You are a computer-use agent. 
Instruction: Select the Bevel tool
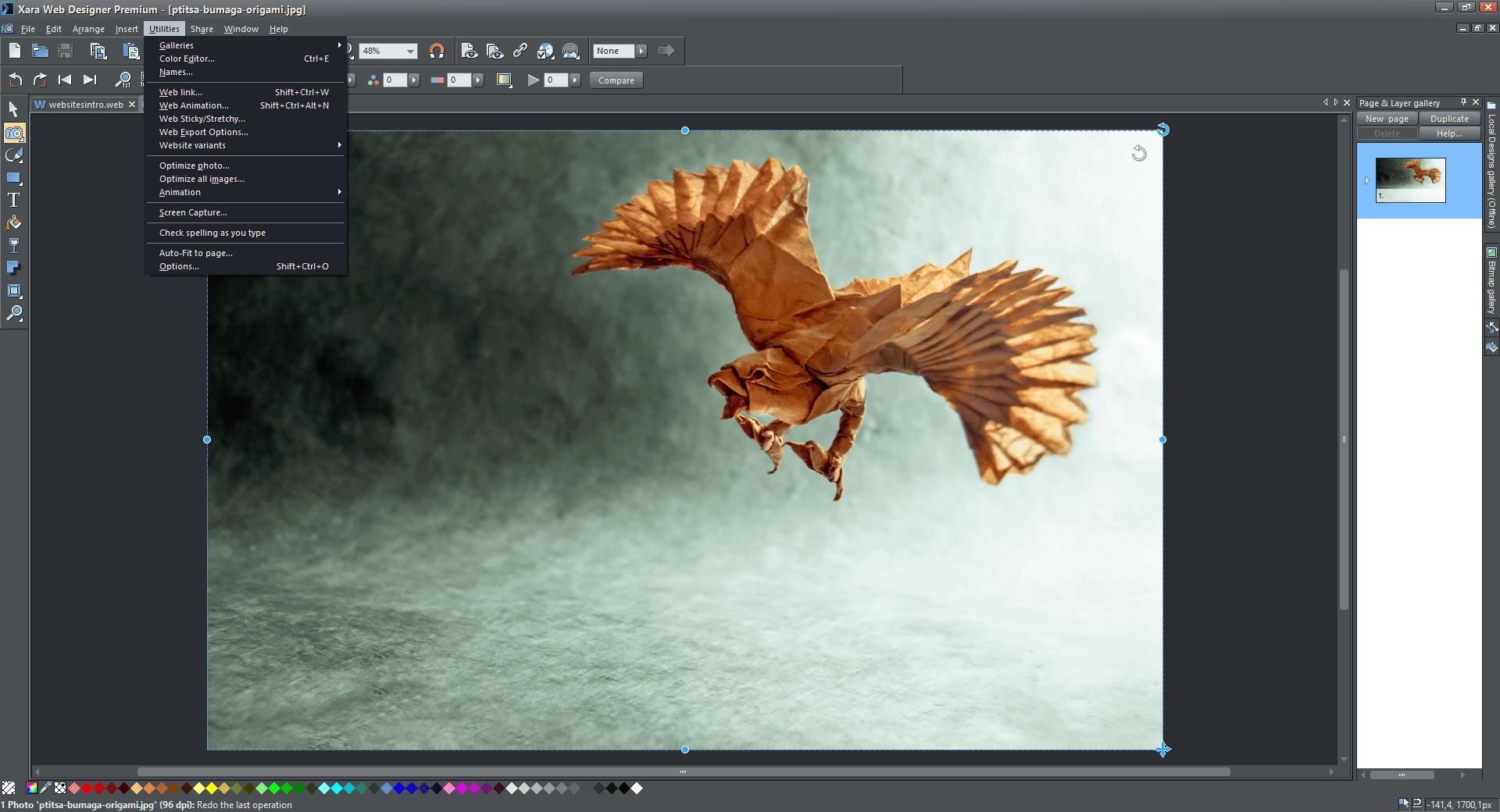coord(14,291)
